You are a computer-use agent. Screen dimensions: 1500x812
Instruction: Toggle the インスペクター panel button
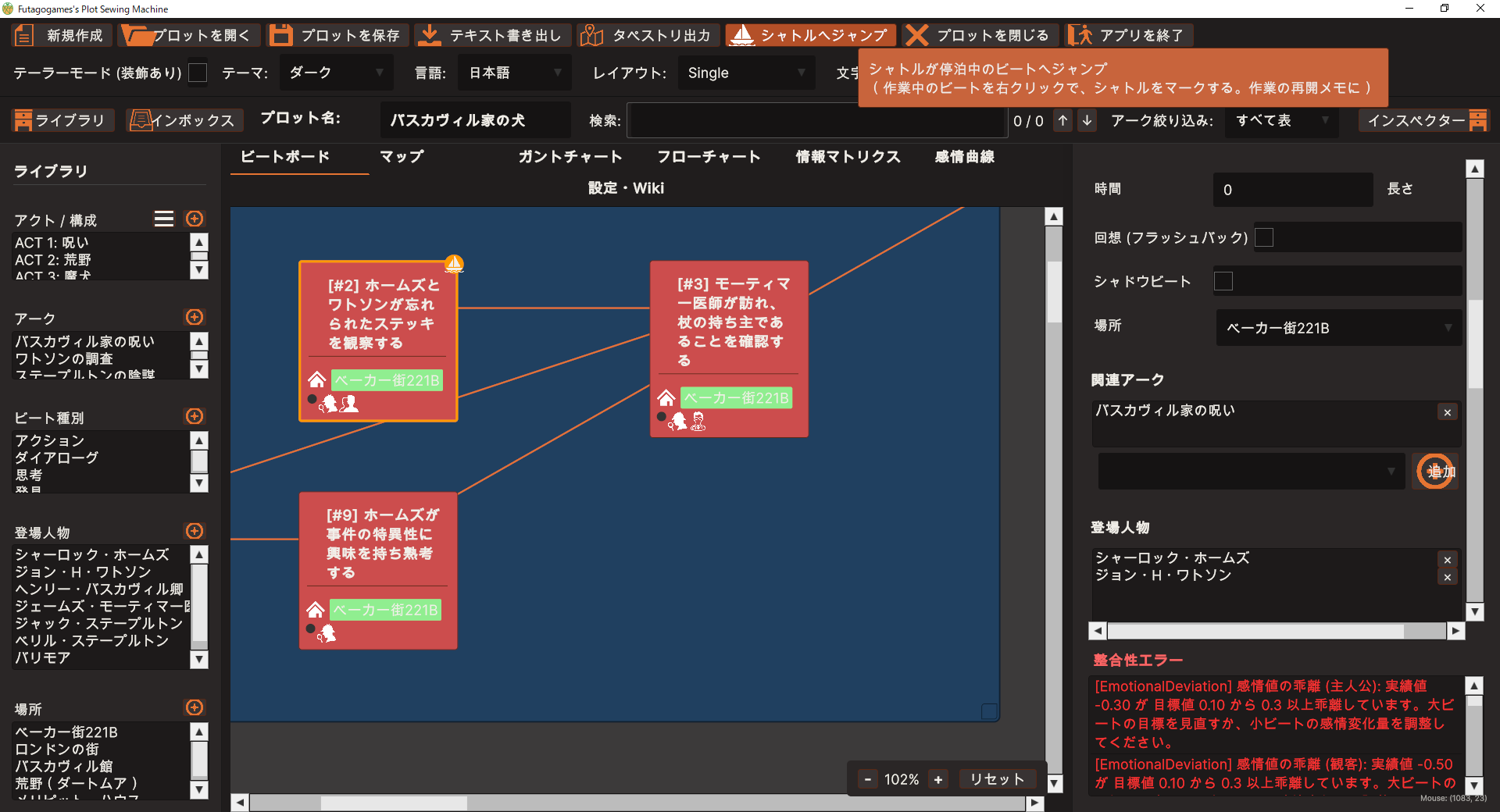1424,120
